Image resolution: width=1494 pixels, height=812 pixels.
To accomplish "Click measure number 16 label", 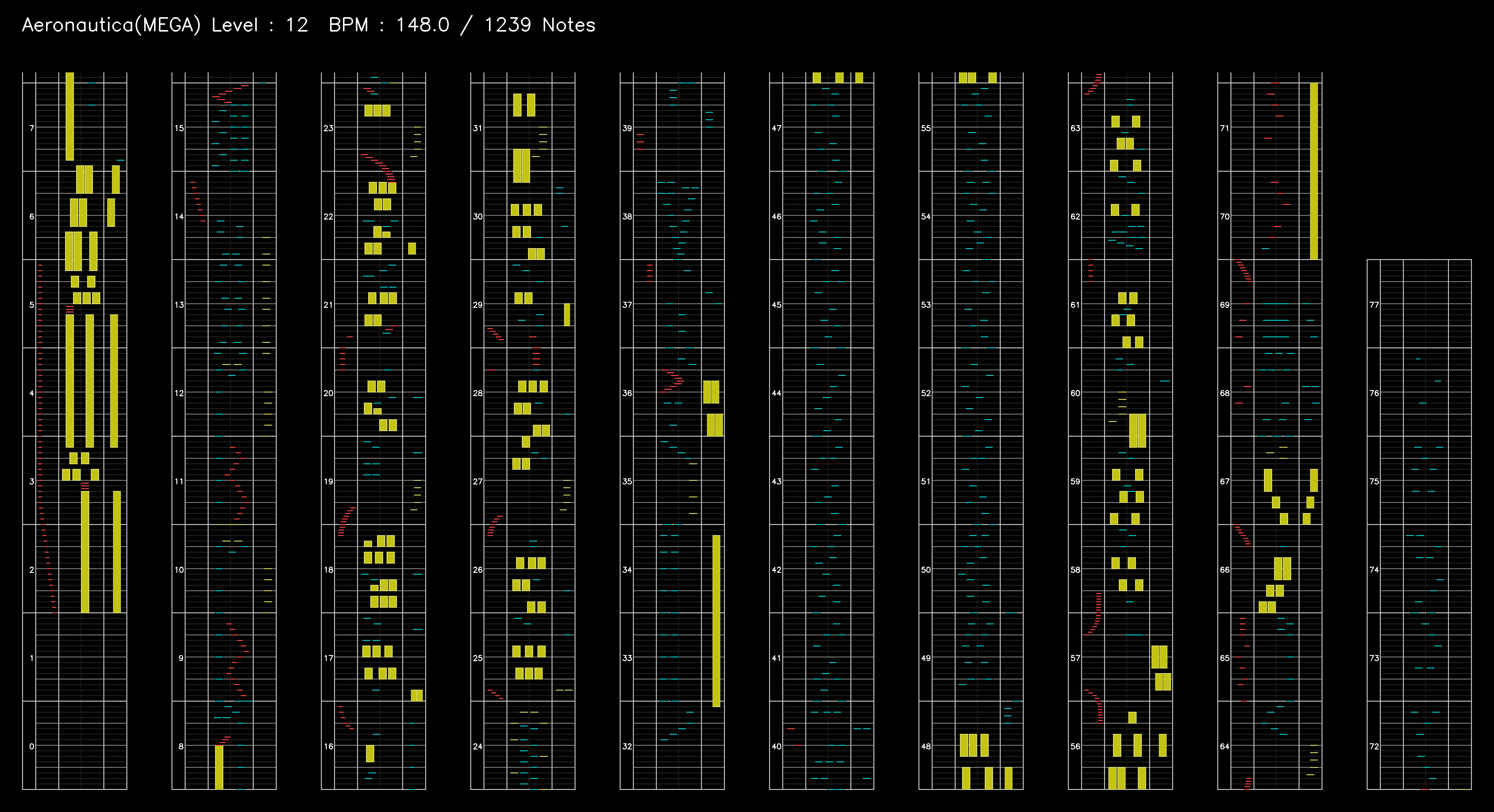I will pos(328,746).
